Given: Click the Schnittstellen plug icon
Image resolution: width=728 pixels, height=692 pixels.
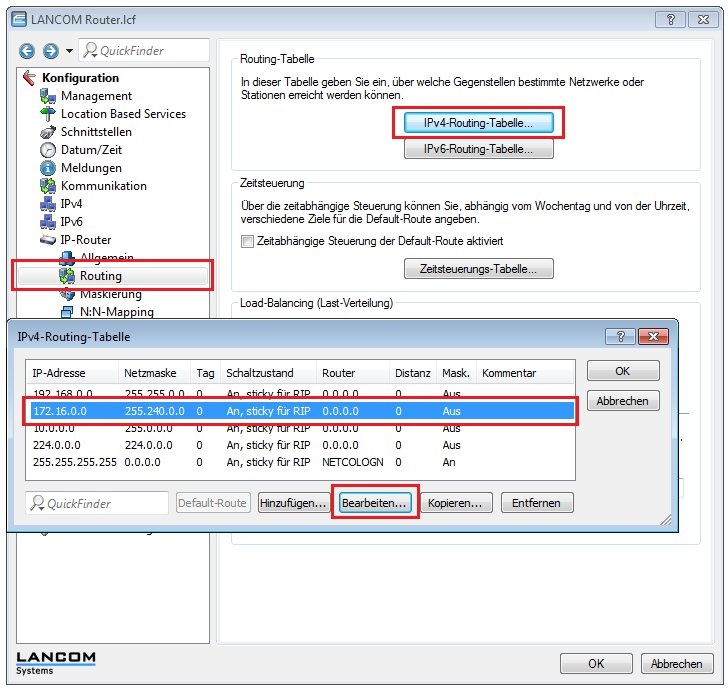Looking at the screenshot, I should coord(48,132).
